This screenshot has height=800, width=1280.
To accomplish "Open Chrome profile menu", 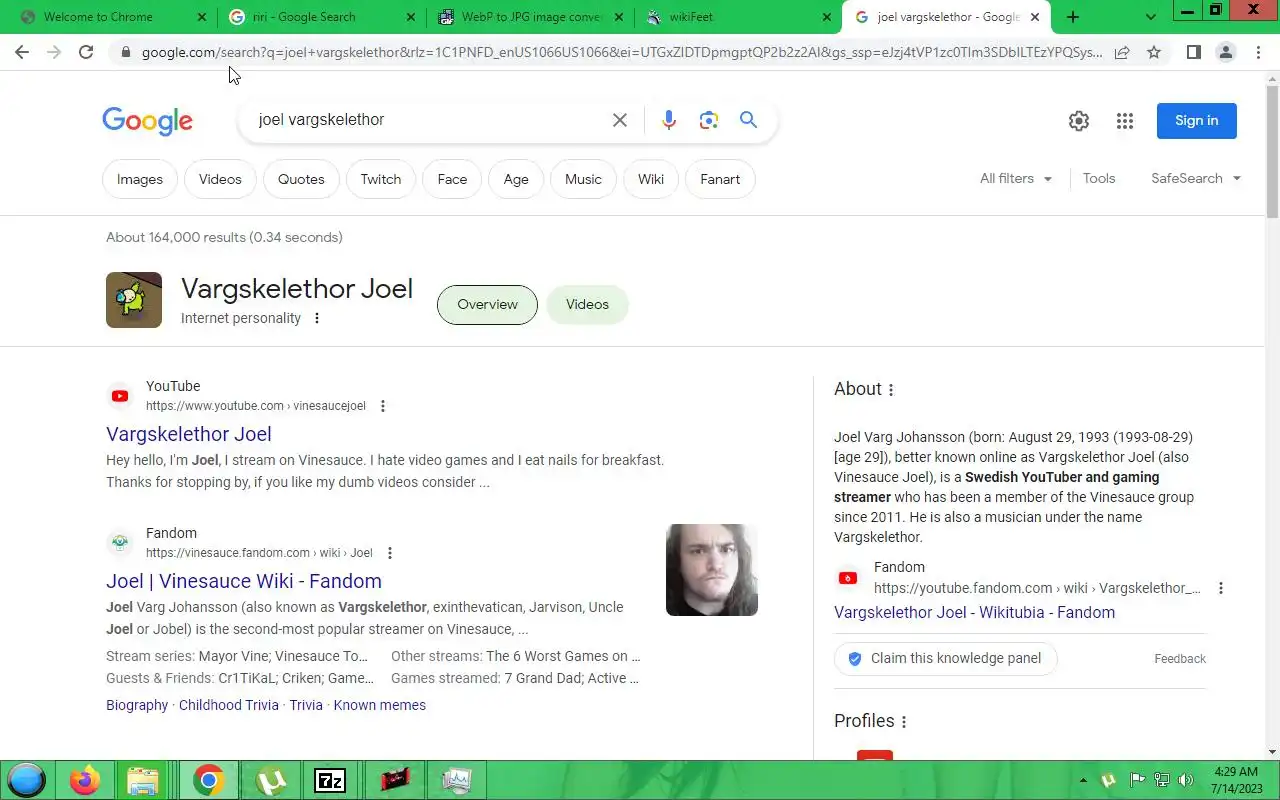I will (1225, 52).
